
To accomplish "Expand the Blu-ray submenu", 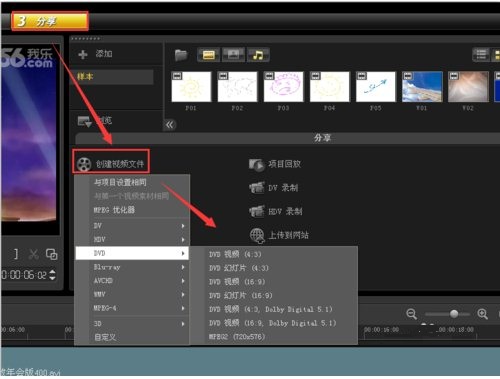I will pyautogui.click(x=132, y=267).
